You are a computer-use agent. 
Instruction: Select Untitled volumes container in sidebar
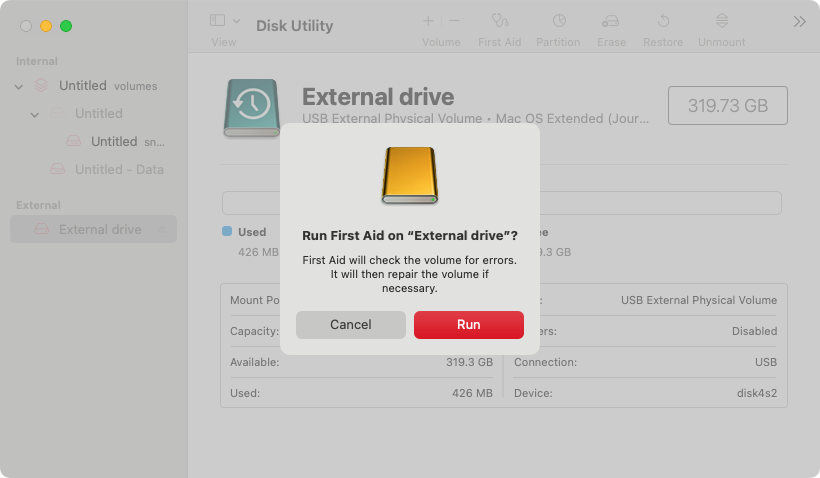[94, 86]
